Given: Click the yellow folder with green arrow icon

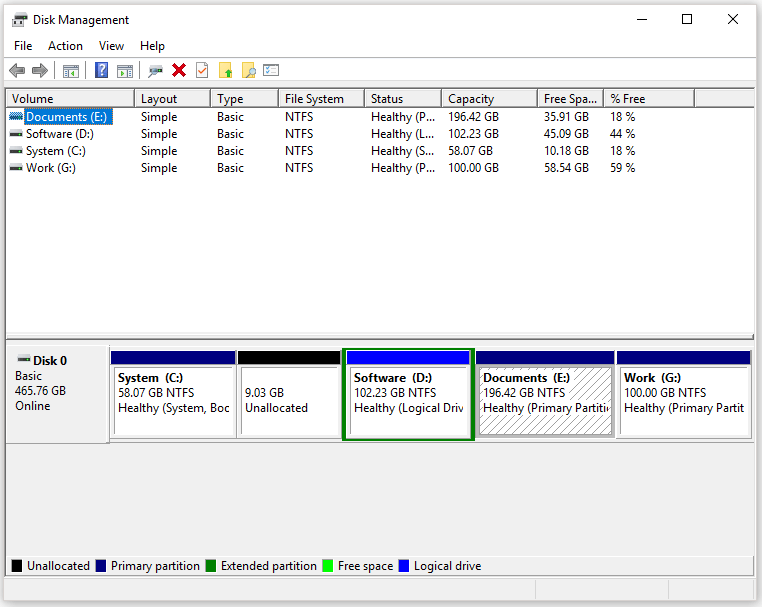Looking at the screenshot, I should coord(225,70).
